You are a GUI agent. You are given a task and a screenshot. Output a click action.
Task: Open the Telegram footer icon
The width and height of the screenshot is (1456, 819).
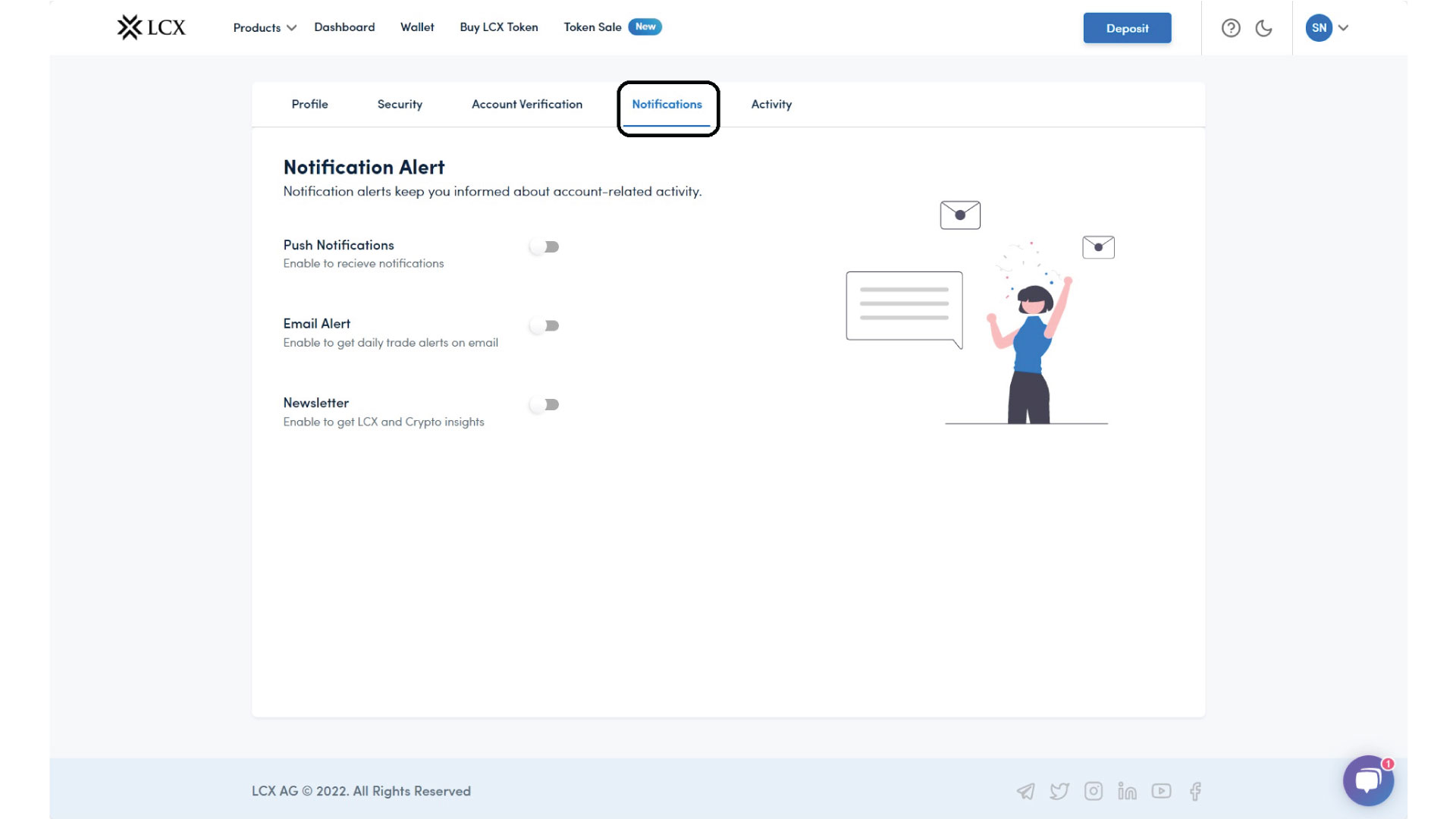(x=1025, y=792)
